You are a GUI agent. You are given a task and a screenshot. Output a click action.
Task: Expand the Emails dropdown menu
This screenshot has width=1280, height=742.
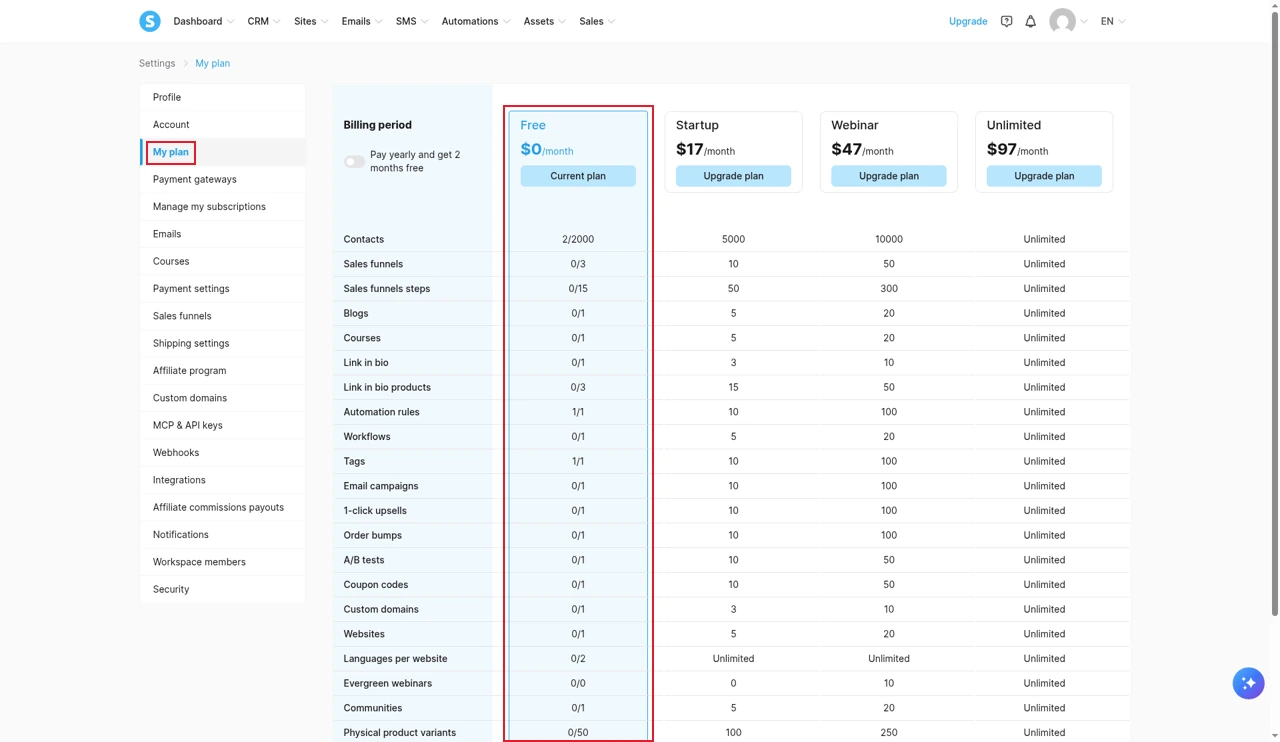coord(361,21)
